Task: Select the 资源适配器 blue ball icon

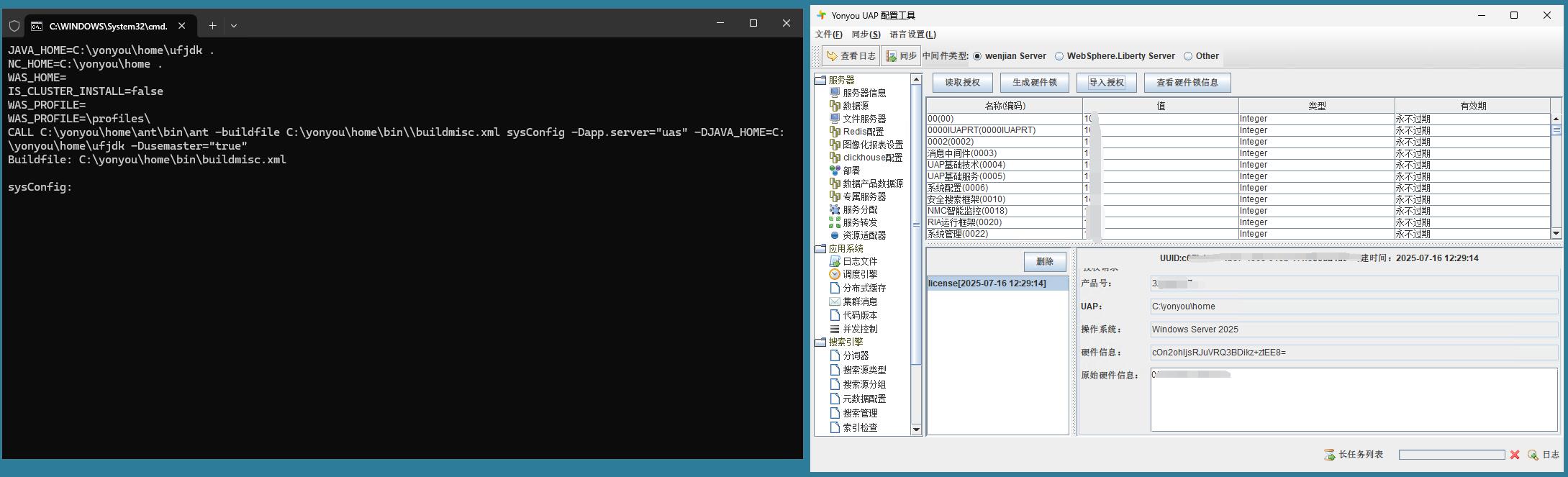Action: click(x=835, y=235)
